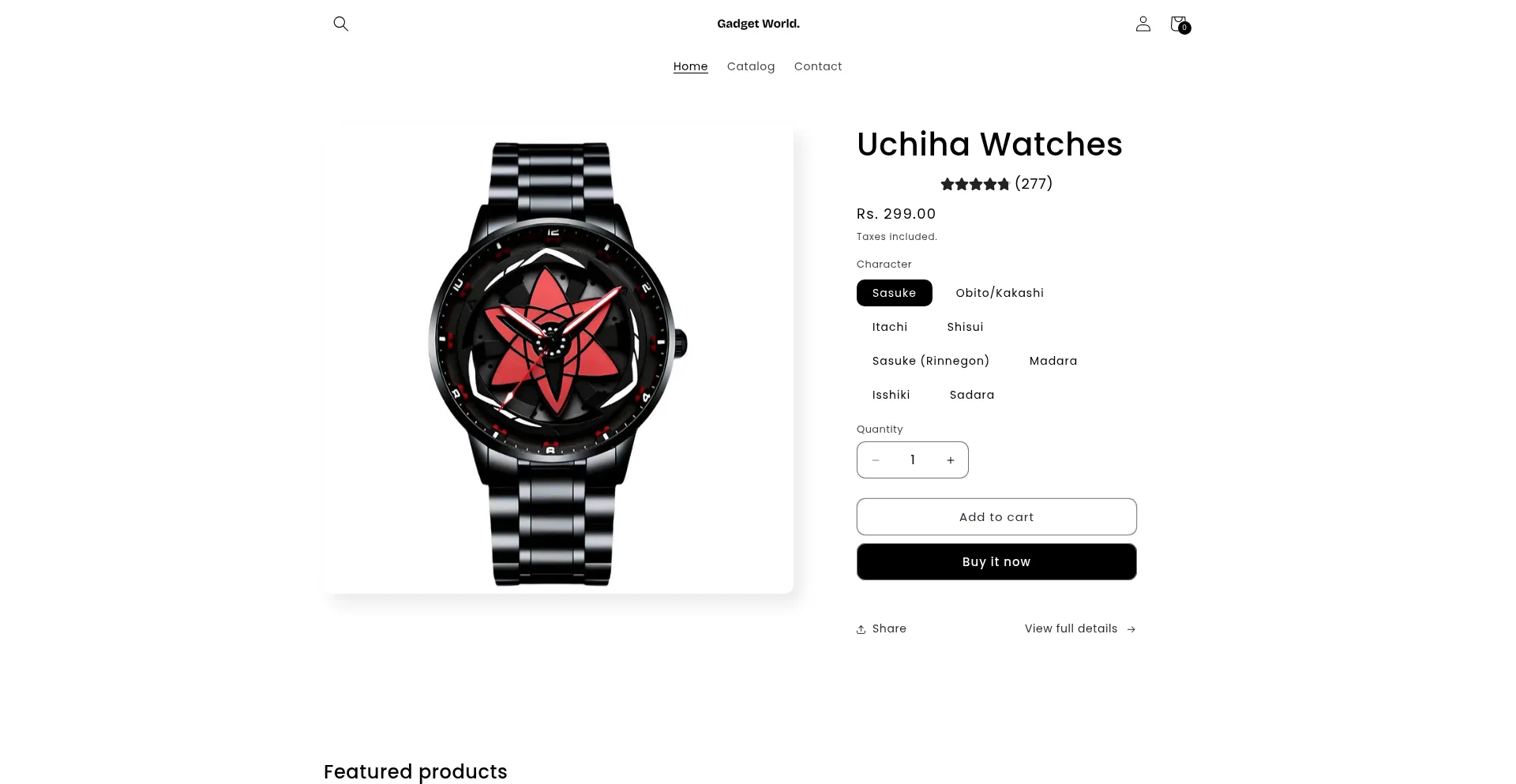Select the Obito/Kakashi character option
1516x784 pixels.
point(1000,293)
